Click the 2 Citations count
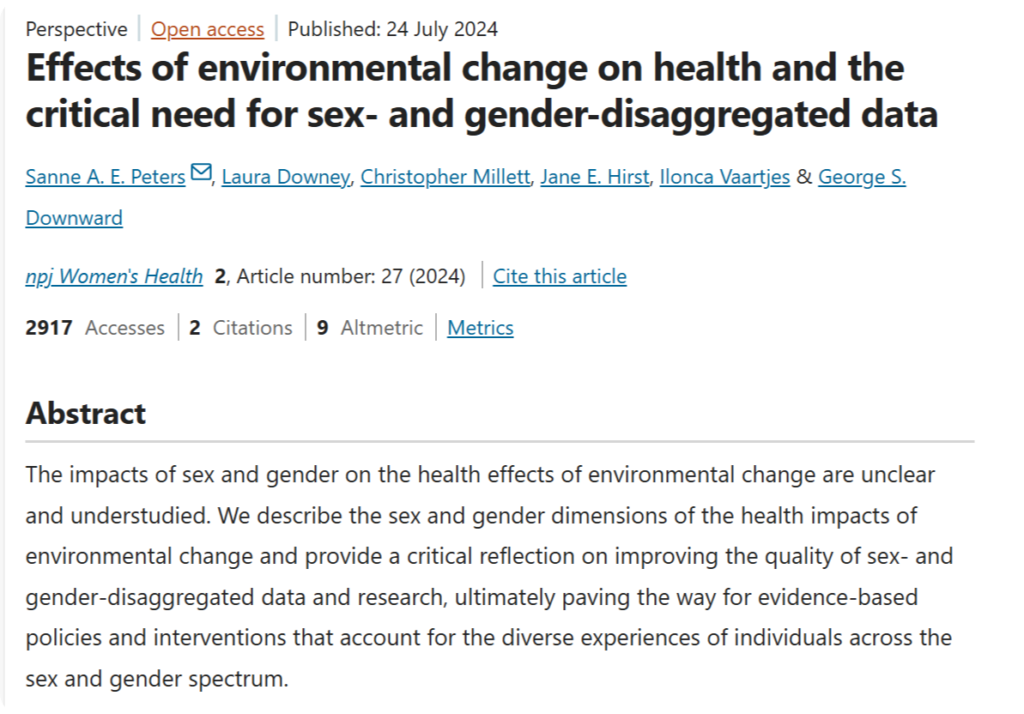This screenshot has width=1024, height=714. (240, 327)
